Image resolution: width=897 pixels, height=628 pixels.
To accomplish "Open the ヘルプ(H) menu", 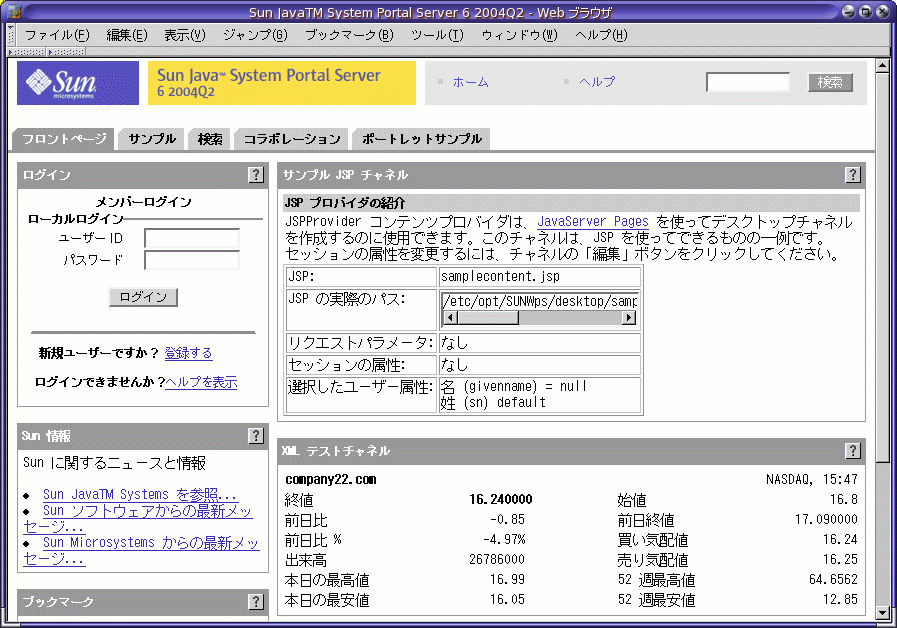I will pyautogui.click(x=601, y=35).
